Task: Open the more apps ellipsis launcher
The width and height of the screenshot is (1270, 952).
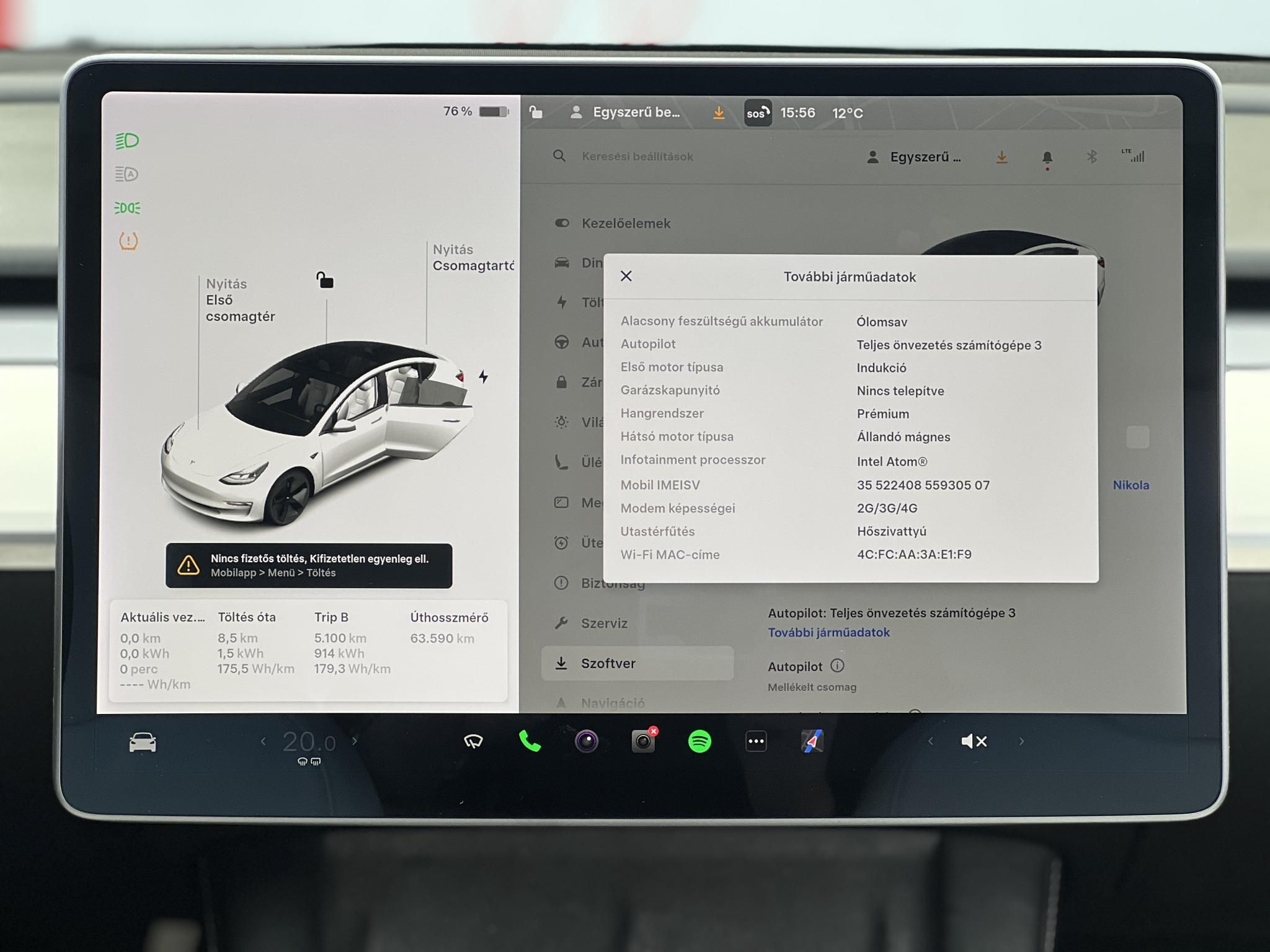Action: [x=755, y=741]
